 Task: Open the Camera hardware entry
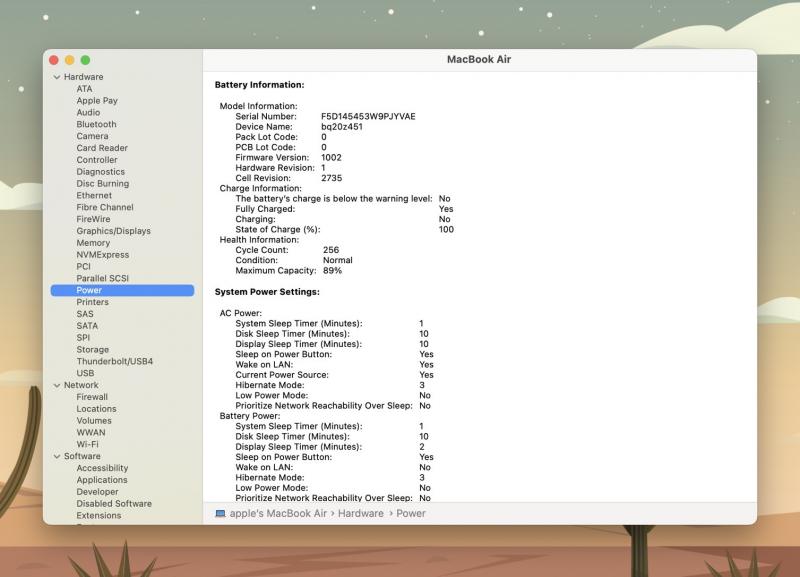coord(92,136)
